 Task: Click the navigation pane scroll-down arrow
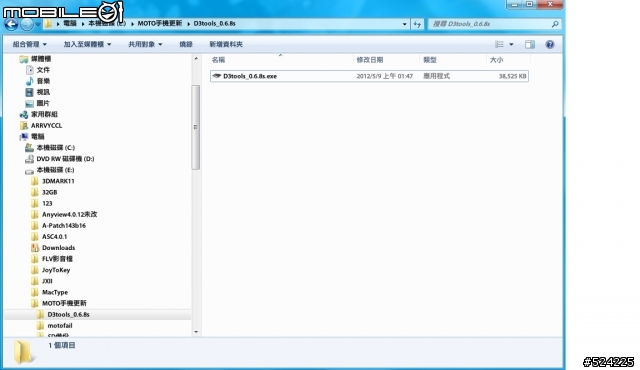click(x=196, y=332)
